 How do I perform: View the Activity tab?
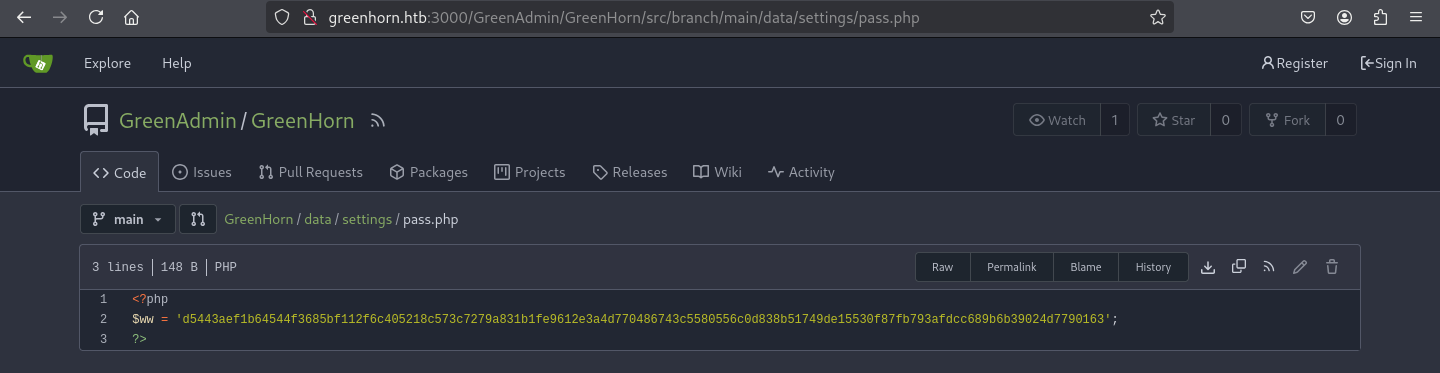801,172
